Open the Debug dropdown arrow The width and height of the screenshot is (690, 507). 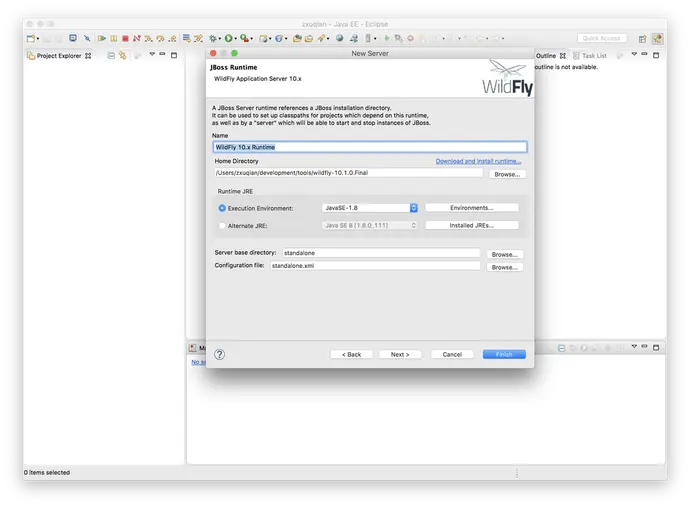(x=220, y=39)
